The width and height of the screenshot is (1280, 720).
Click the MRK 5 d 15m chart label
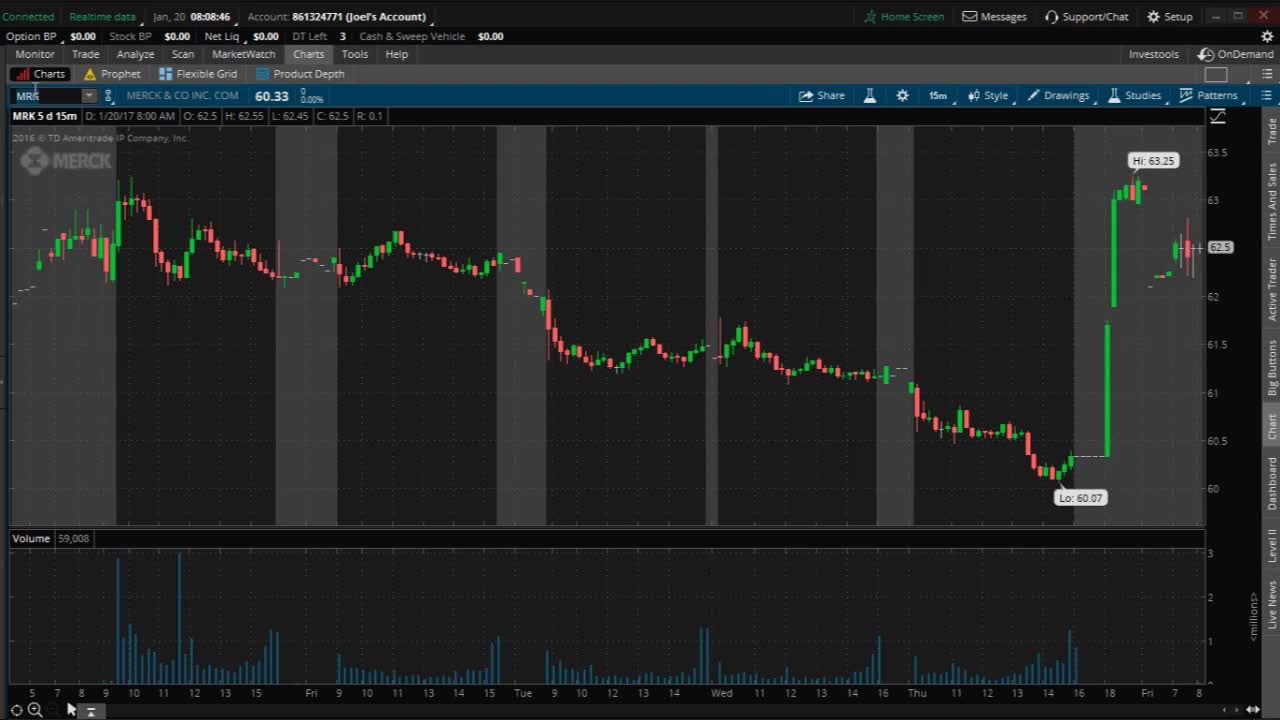pos(44,116)
